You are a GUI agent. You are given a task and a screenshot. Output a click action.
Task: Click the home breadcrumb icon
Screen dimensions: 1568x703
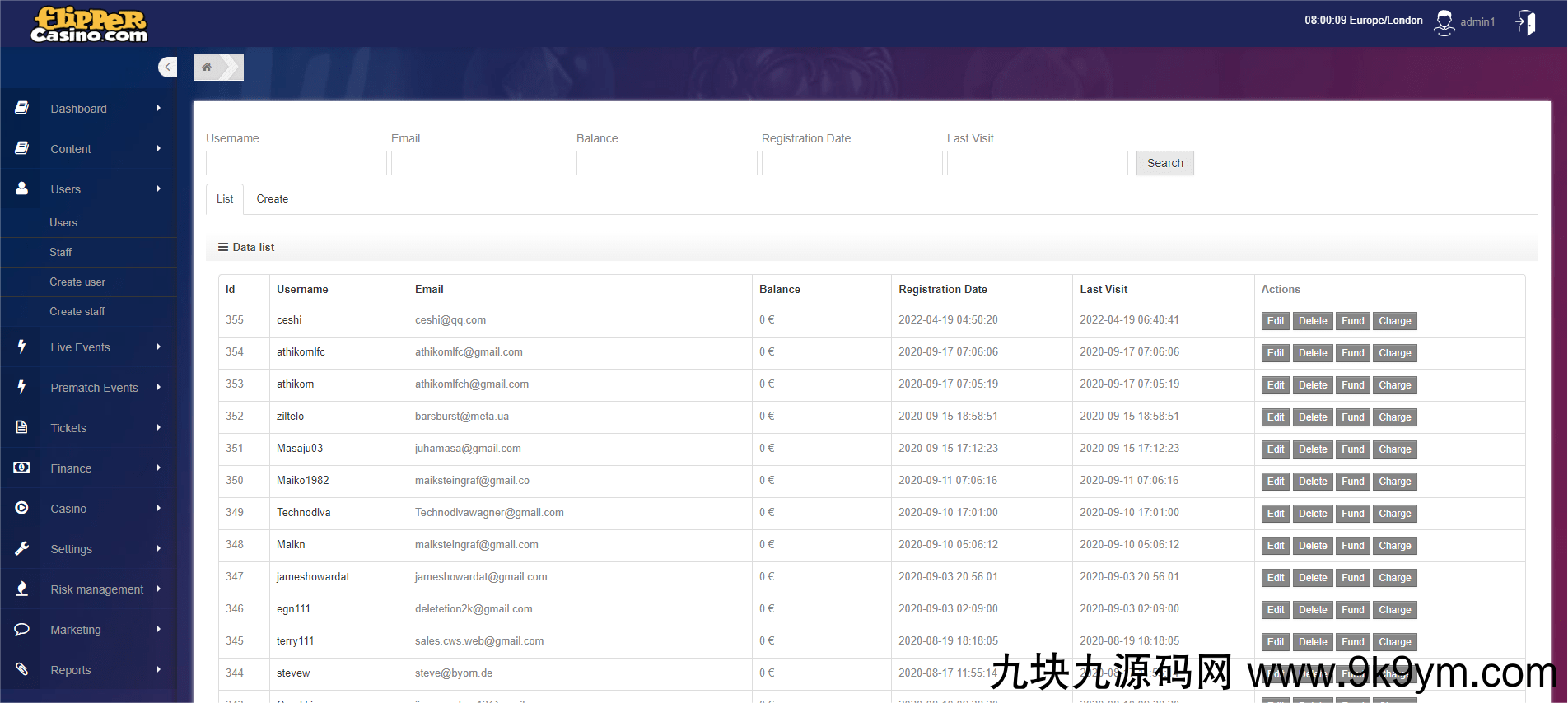pos(208,68)
